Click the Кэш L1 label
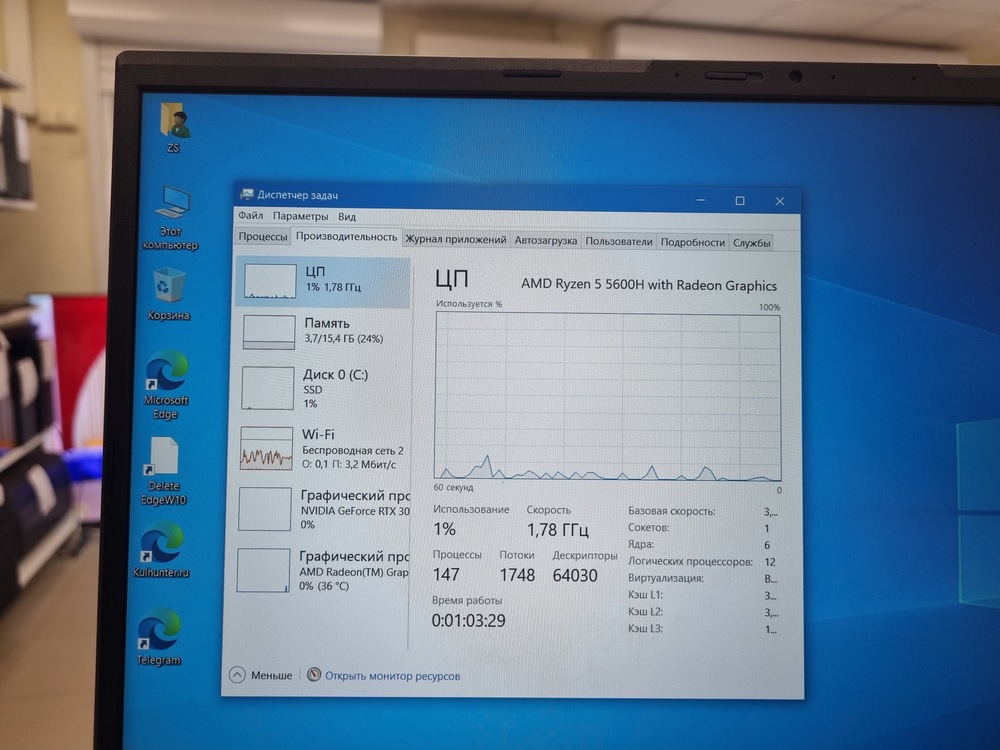 645,594
